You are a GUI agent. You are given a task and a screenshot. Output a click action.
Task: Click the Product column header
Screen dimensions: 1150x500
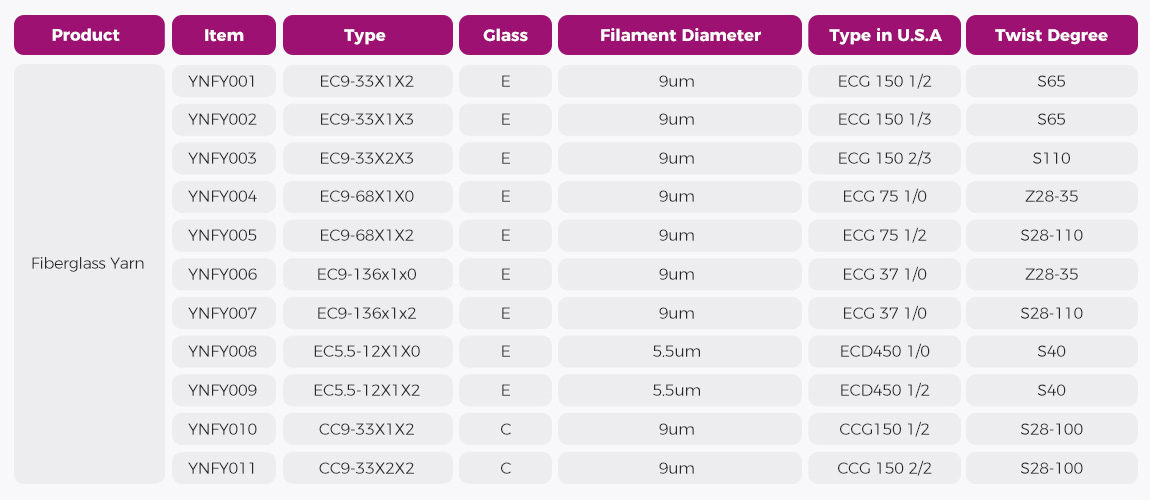85,35
